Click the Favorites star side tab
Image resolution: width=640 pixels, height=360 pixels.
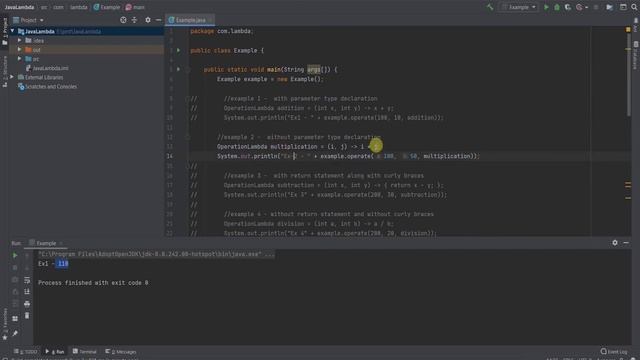click(x=5, y=325)
